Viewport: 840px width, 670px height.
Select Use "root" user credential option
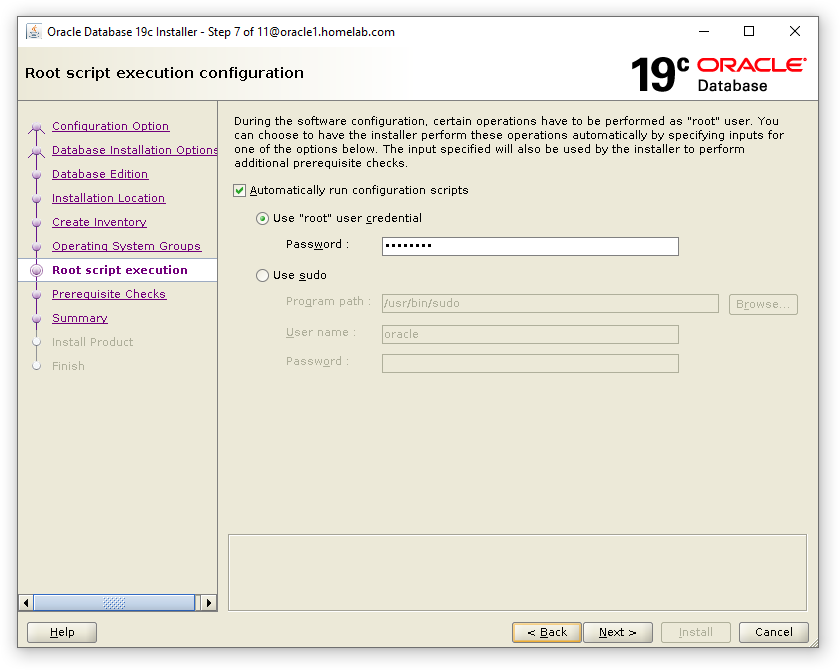tap(261, 218)
